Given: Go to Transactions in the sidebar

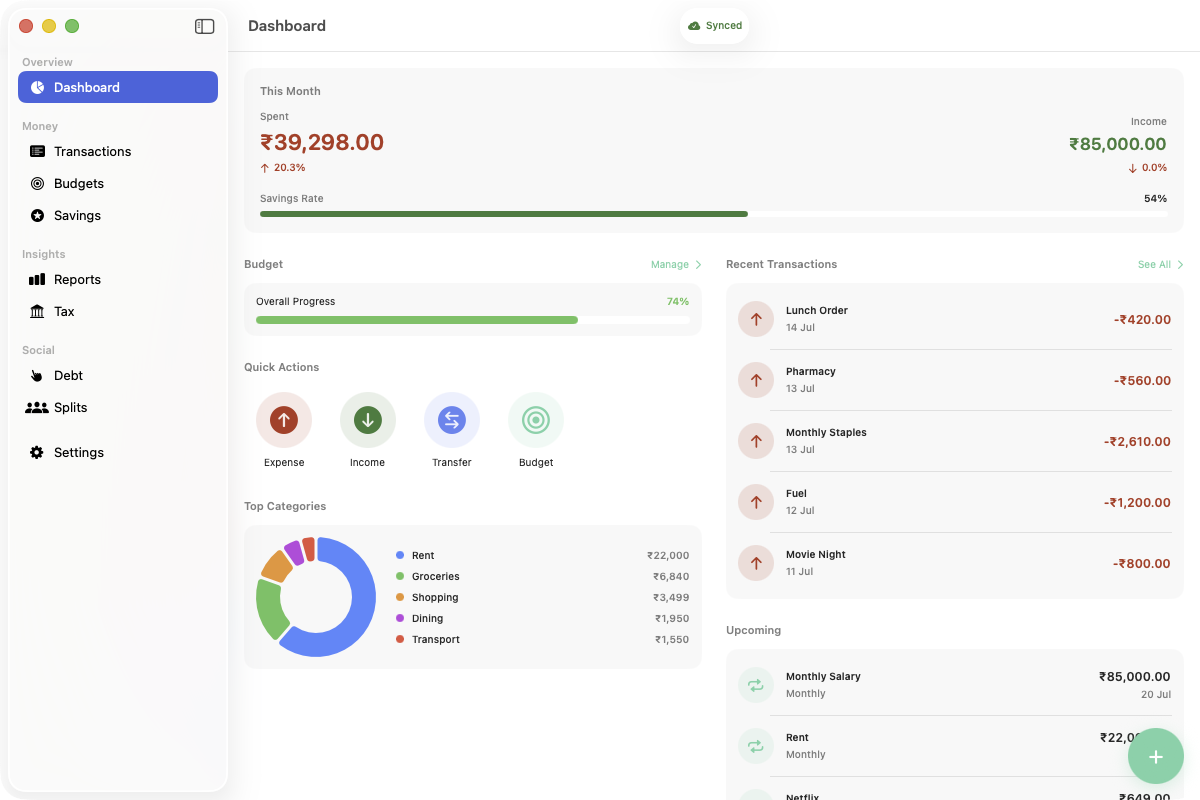Looking at the screenshot, I should click(118, 151).
